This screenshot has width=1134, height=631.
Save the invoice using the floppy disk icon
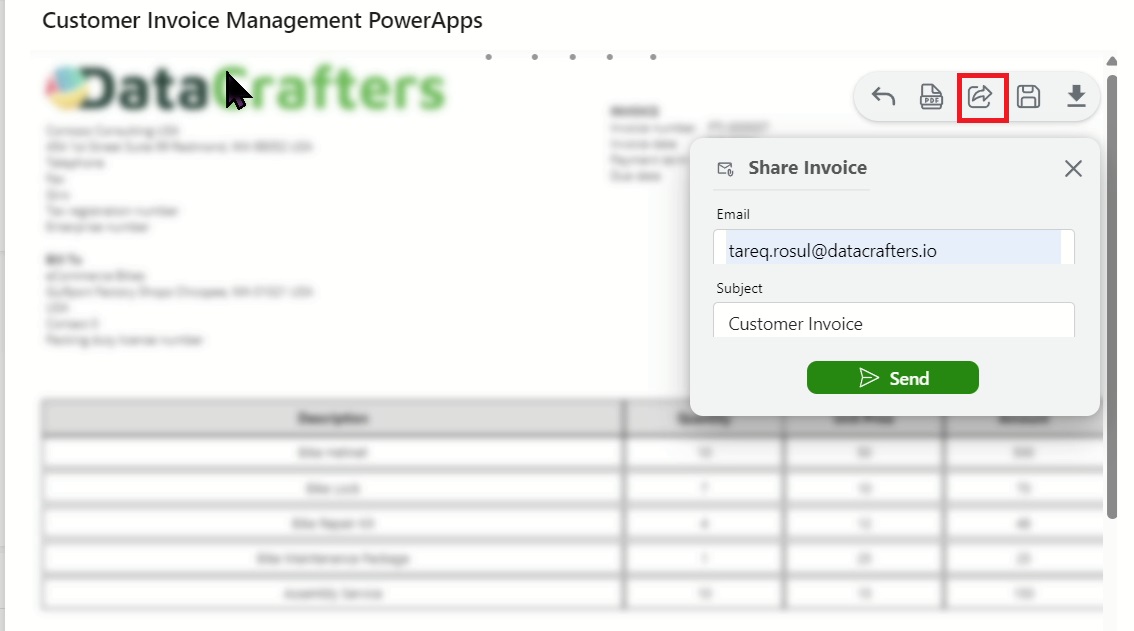[1028, 96]
